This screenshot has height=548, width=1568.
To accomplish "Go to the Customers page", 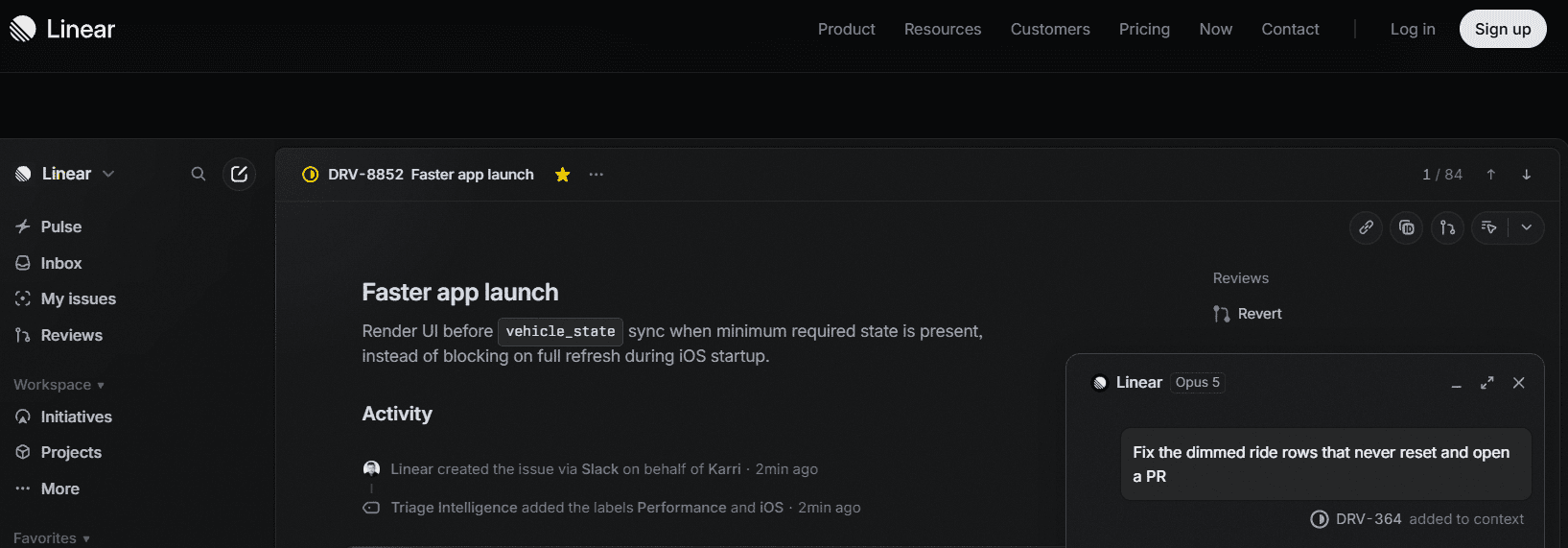I will (1050, 29).
